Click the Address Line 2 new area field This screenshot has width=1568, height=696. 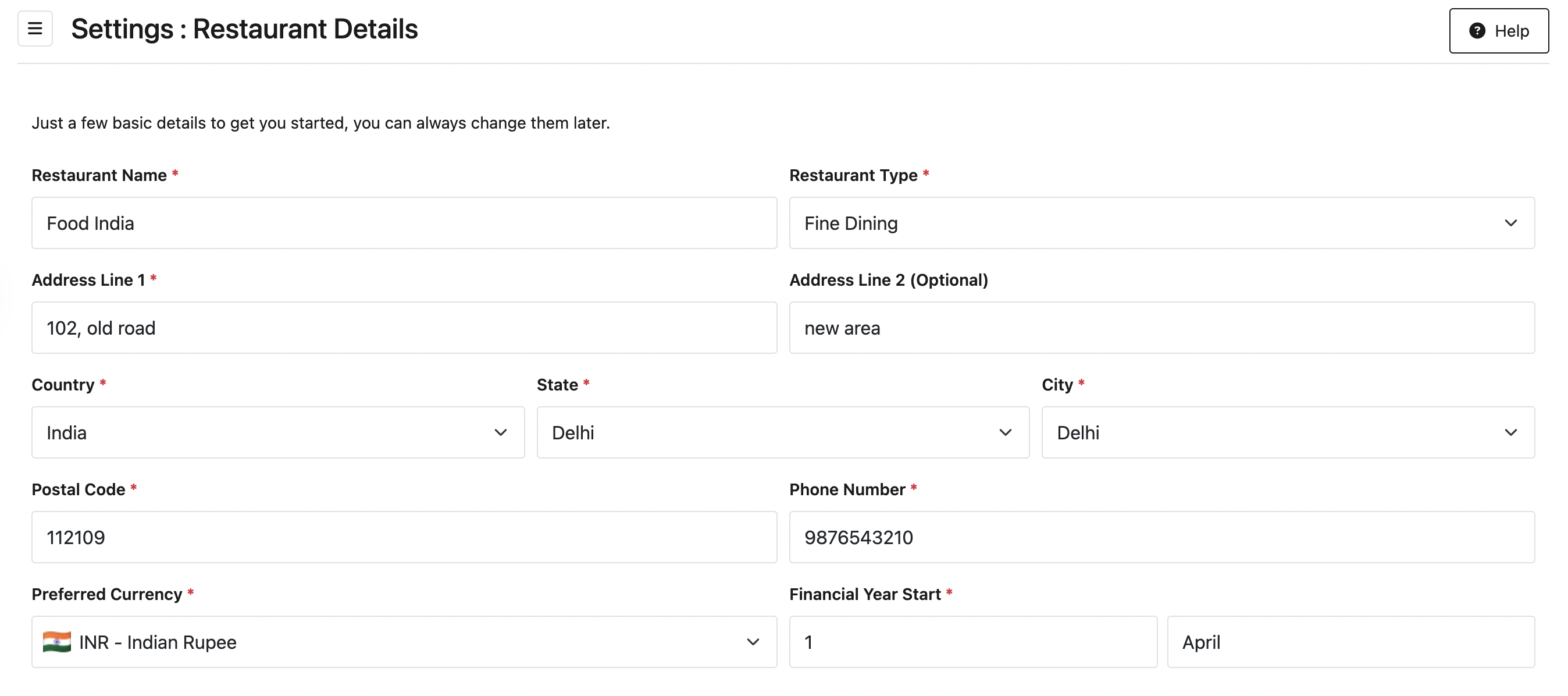pyautogui.click(x=1161, y=328)
